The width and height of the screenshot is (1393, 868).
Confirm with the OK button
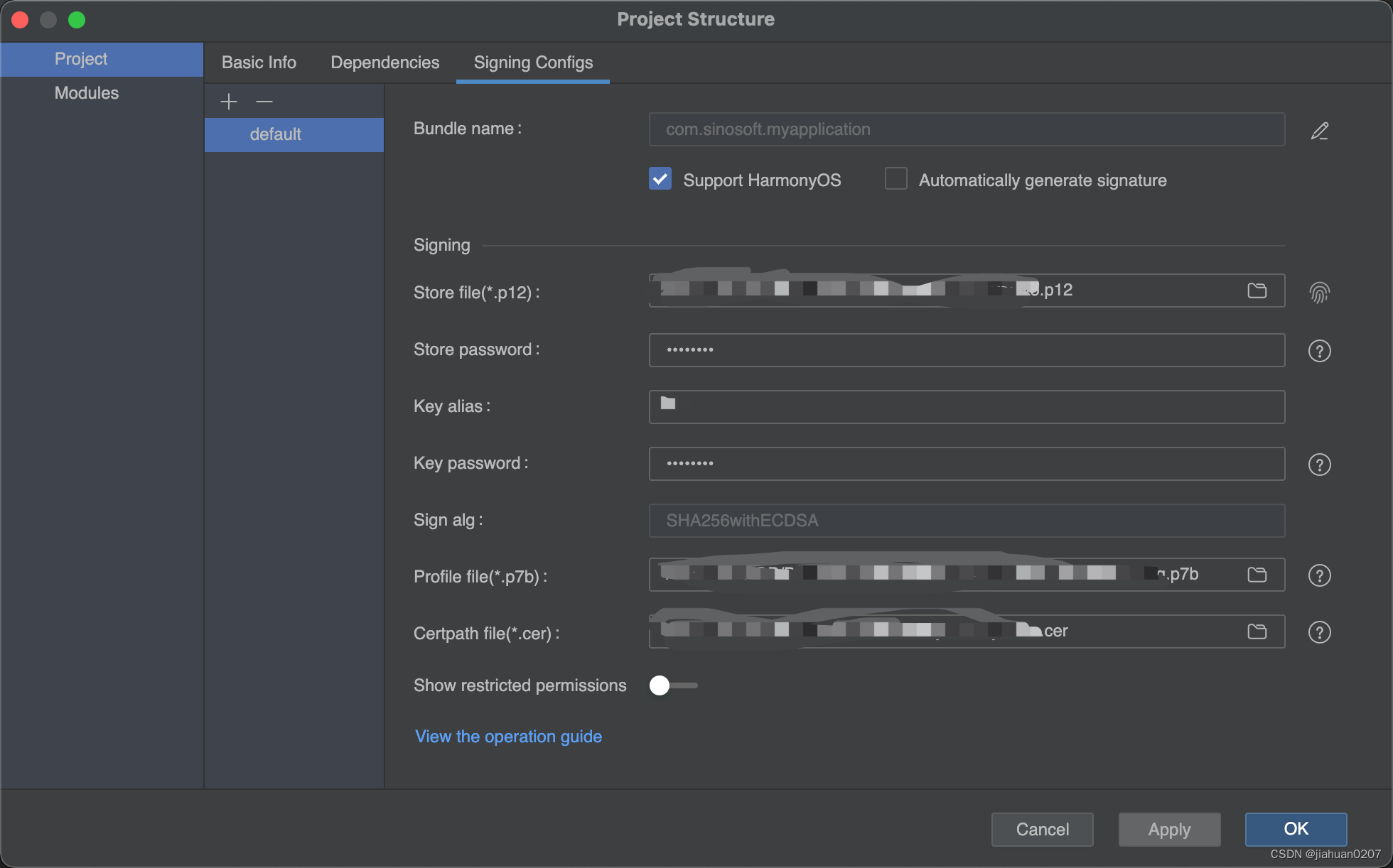[x=1296, y=829]
